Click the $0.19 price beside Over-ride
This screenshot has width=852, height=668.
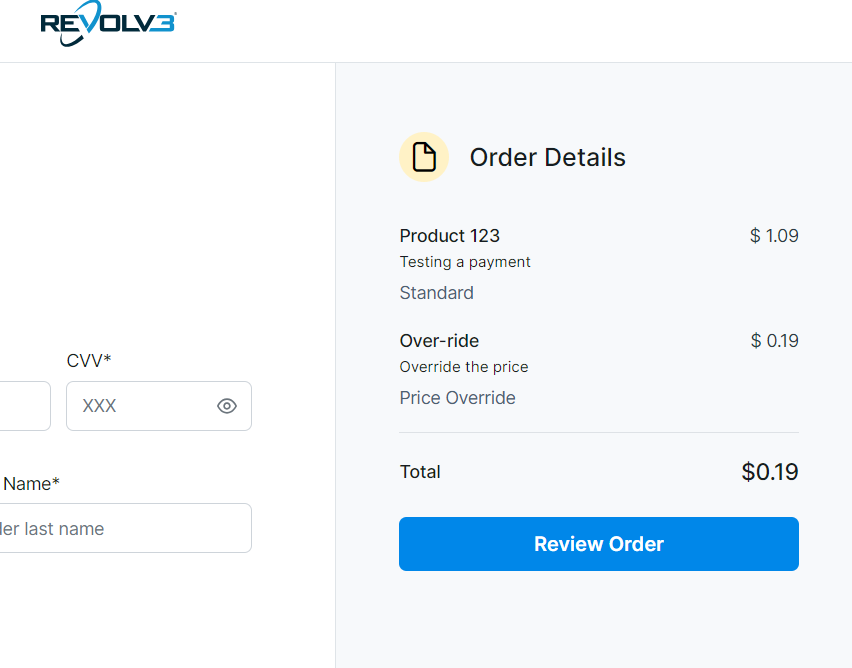pos(774,341)
